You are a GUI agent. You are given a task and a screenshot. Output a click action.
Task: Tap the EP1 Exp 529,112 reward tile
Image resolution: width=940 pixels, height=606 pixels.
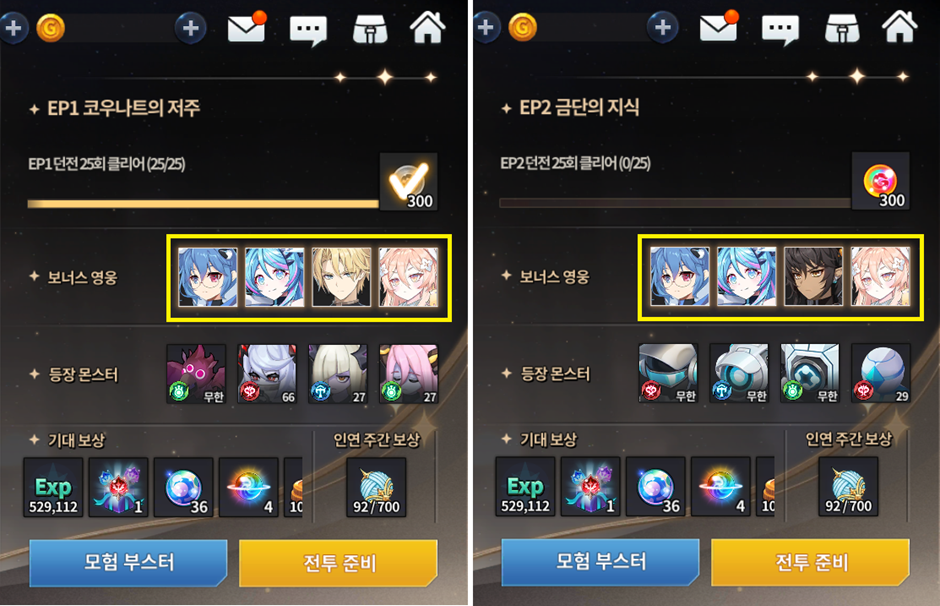coord(53,487)
